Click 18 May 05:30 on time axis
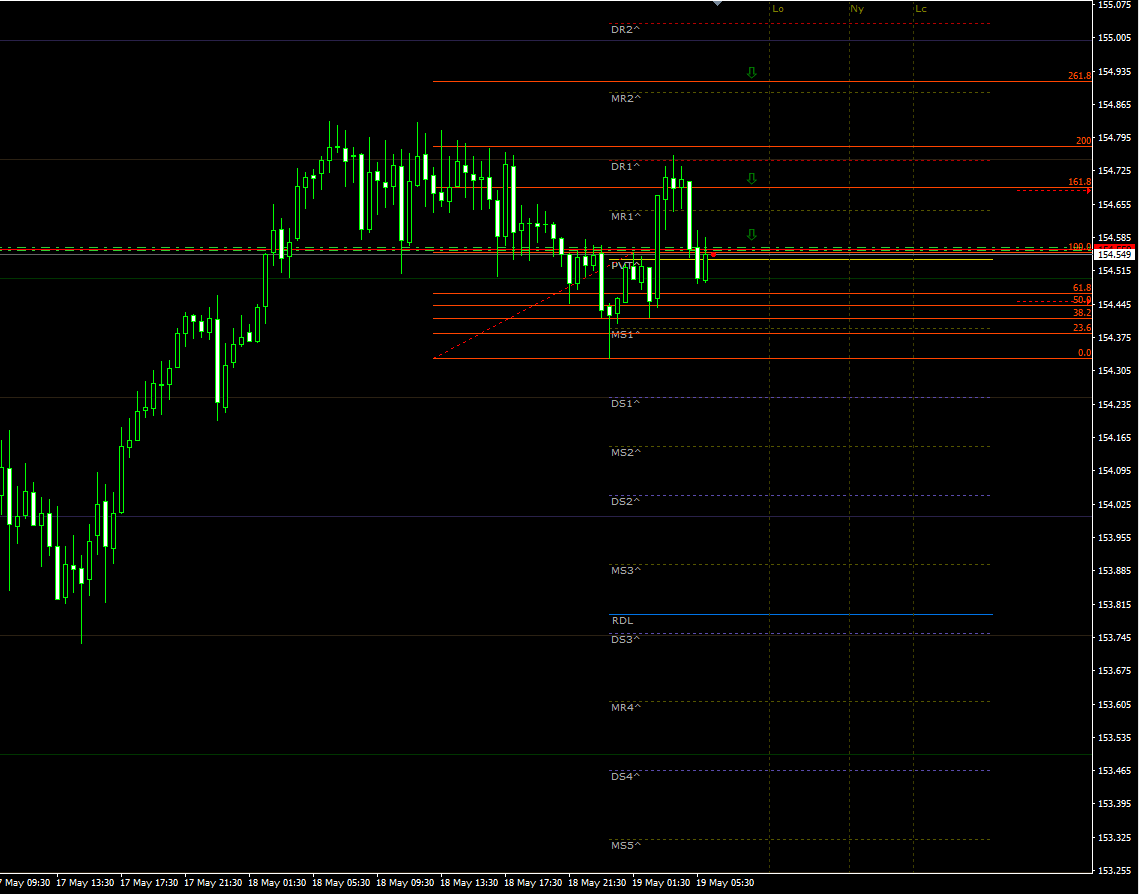The width and height of the screenshot is (1139, 894). (342, 884)
